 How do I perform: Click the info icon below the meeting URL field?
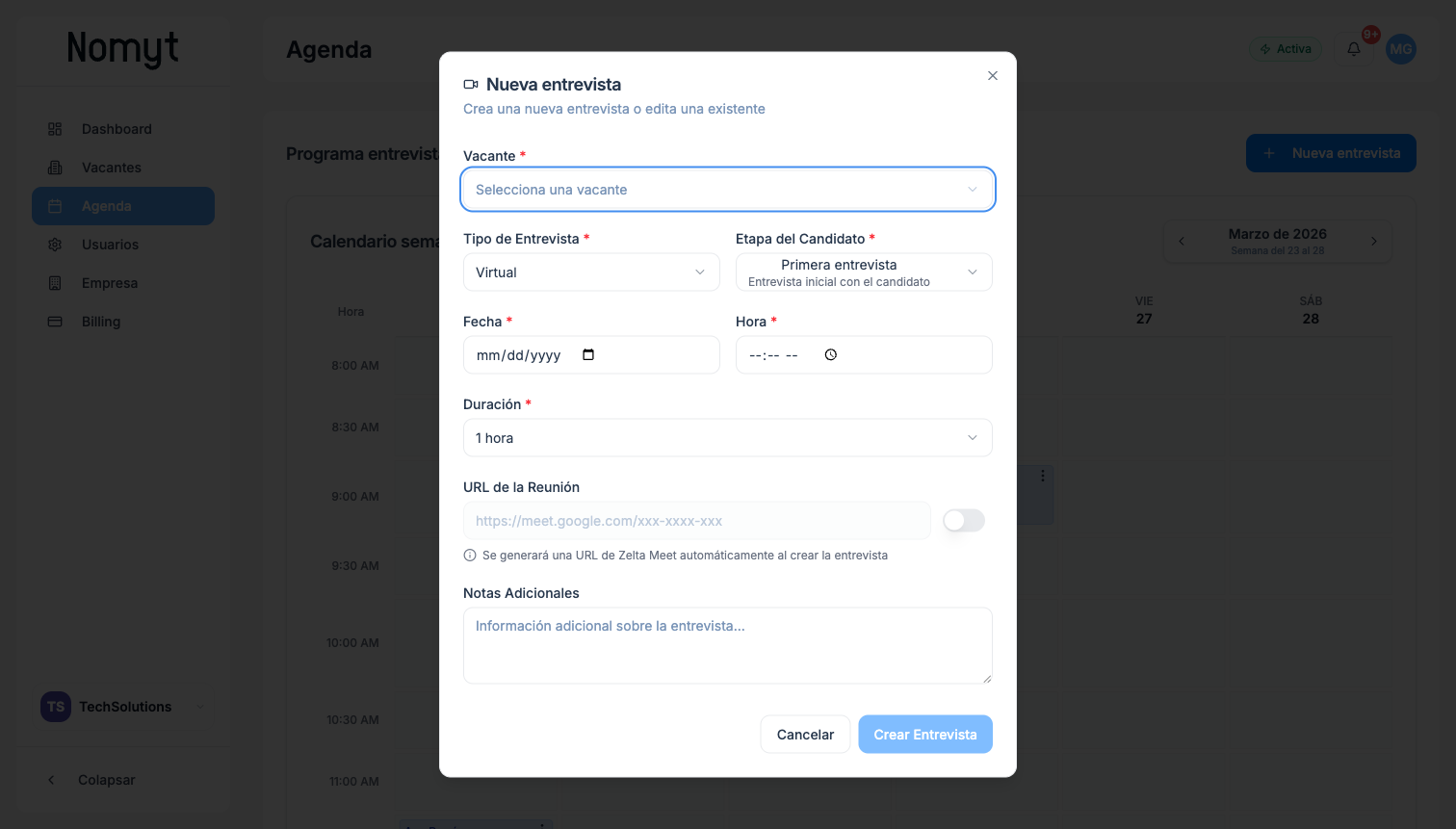coord(469,555)
